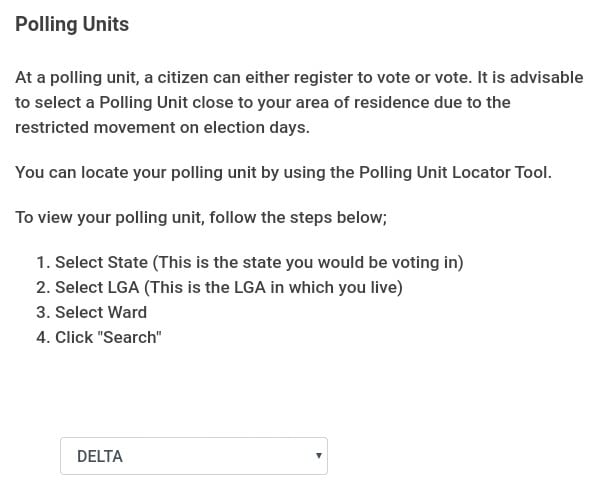Click the Polling Units heading
Viewport: 600px width, 490px height.
coord(72,24)
